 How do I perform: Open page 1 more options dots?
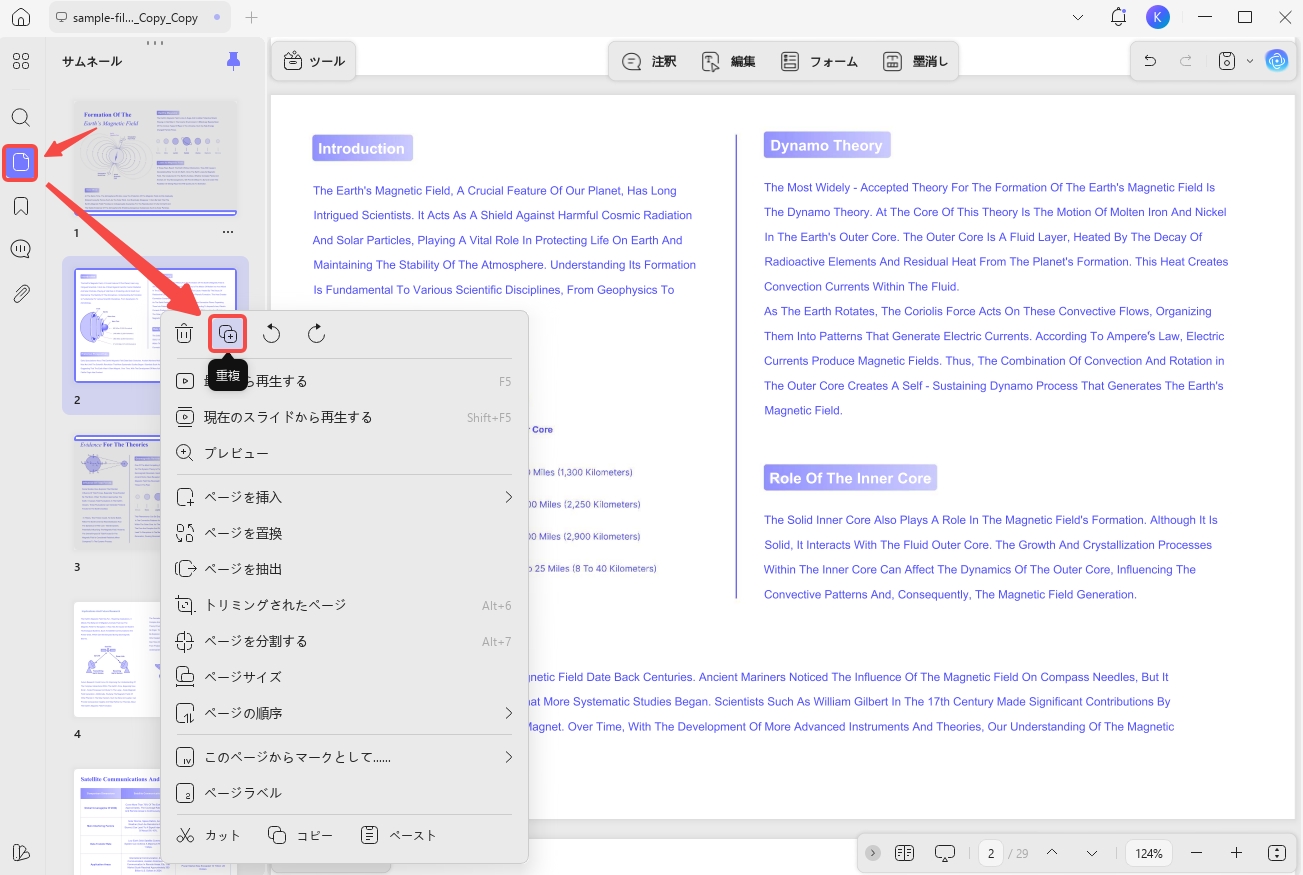point(228,232)
